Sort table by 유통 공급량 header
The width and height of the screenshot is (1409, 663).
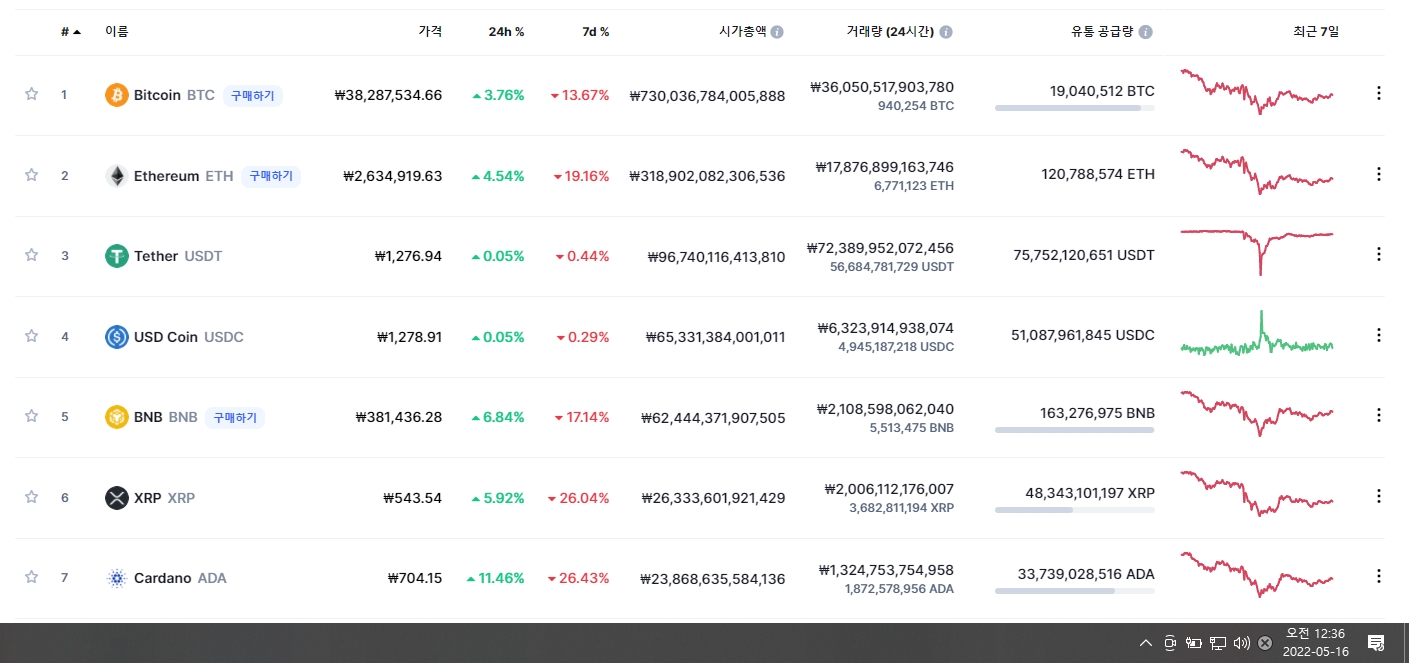click(x=1102, y=32)
